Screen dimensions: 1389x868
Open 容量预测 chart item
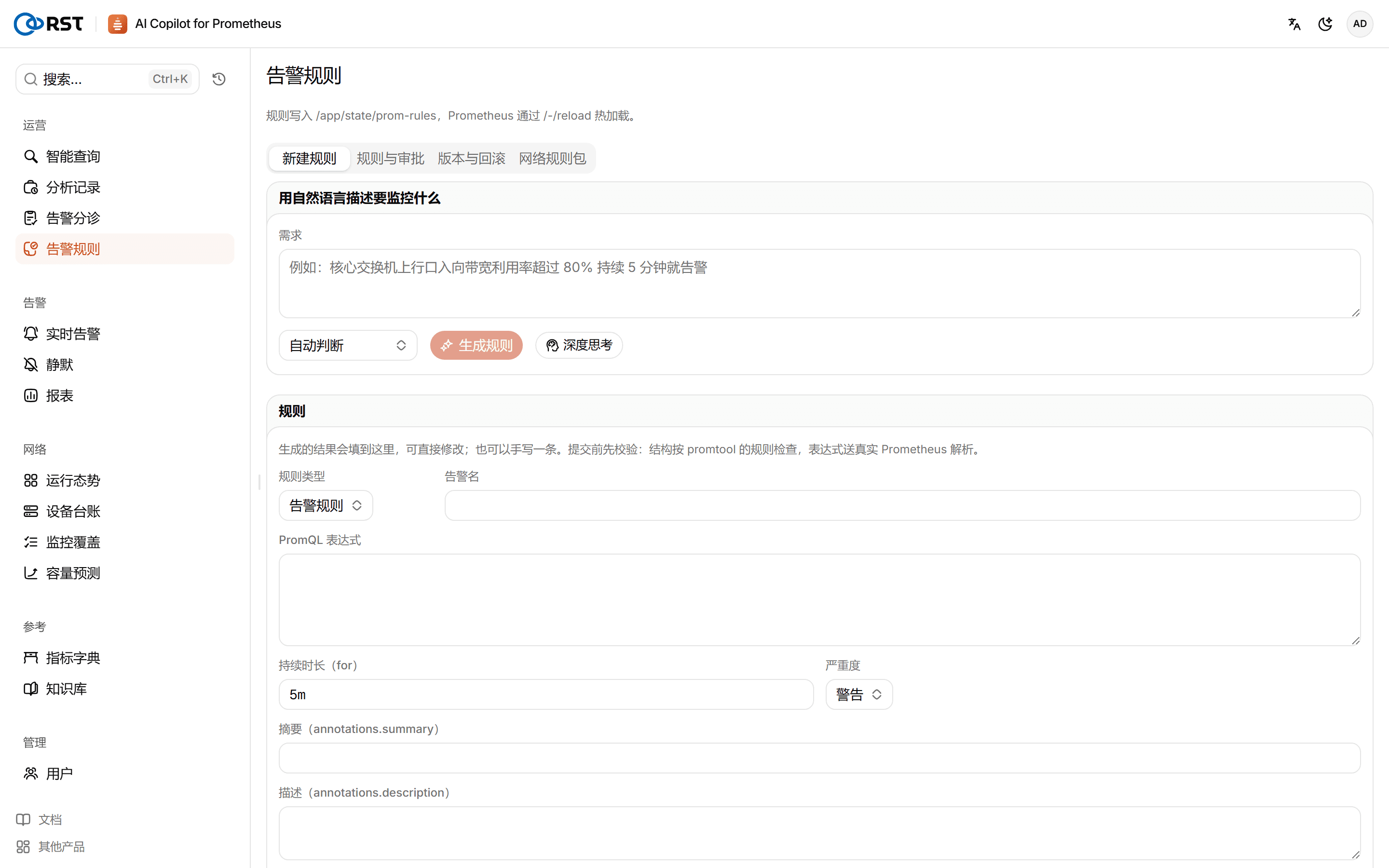(x=124, y=573)
